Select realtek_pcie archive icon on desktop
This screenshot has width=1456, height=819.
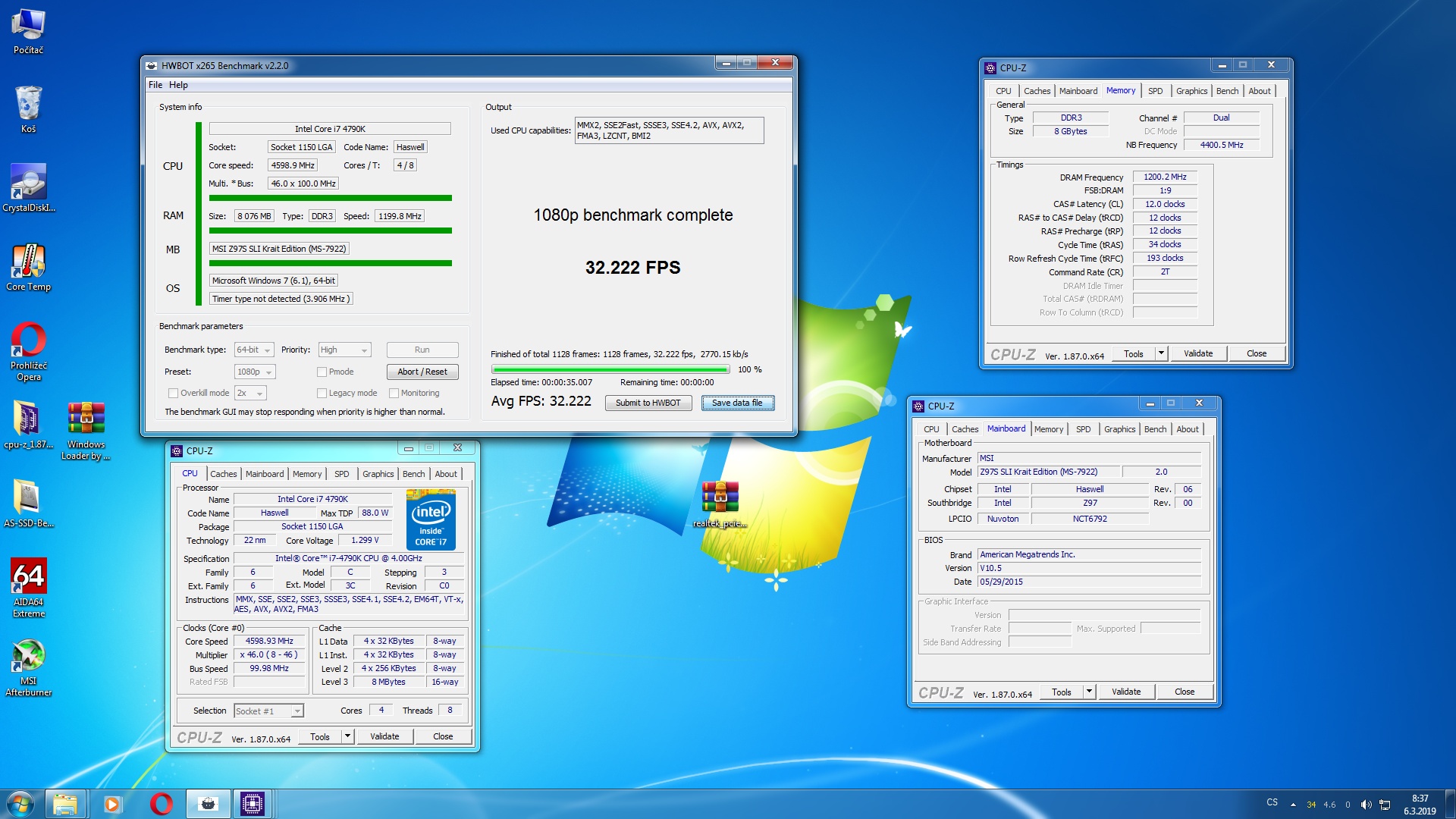pos(720,504)
